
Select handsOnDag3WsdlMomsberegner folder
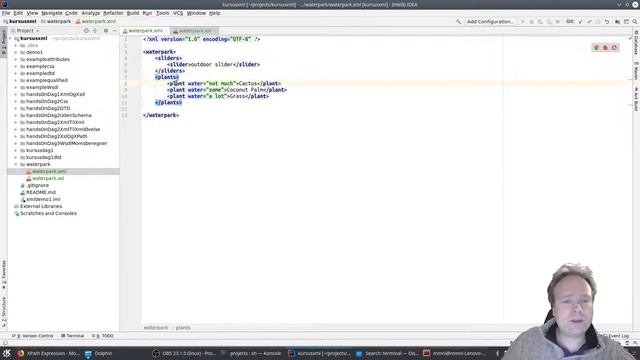pos(66,143)
